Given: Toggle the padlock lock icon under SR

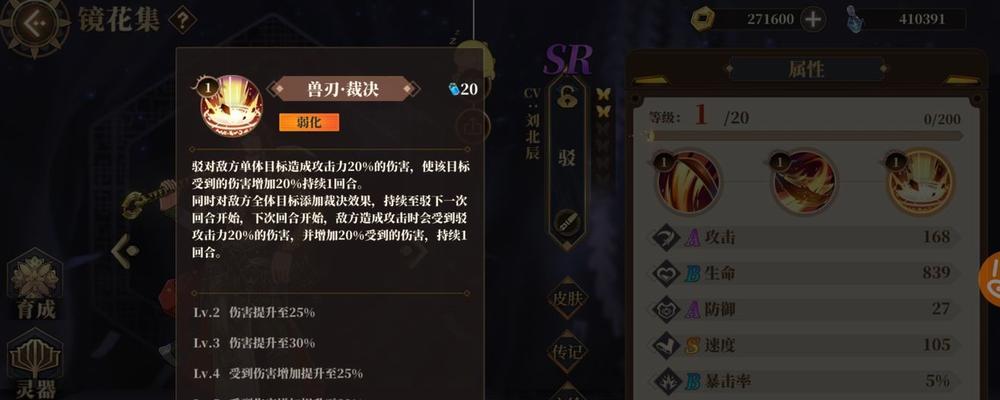Looking at the screenshot, I should point(566,98).
